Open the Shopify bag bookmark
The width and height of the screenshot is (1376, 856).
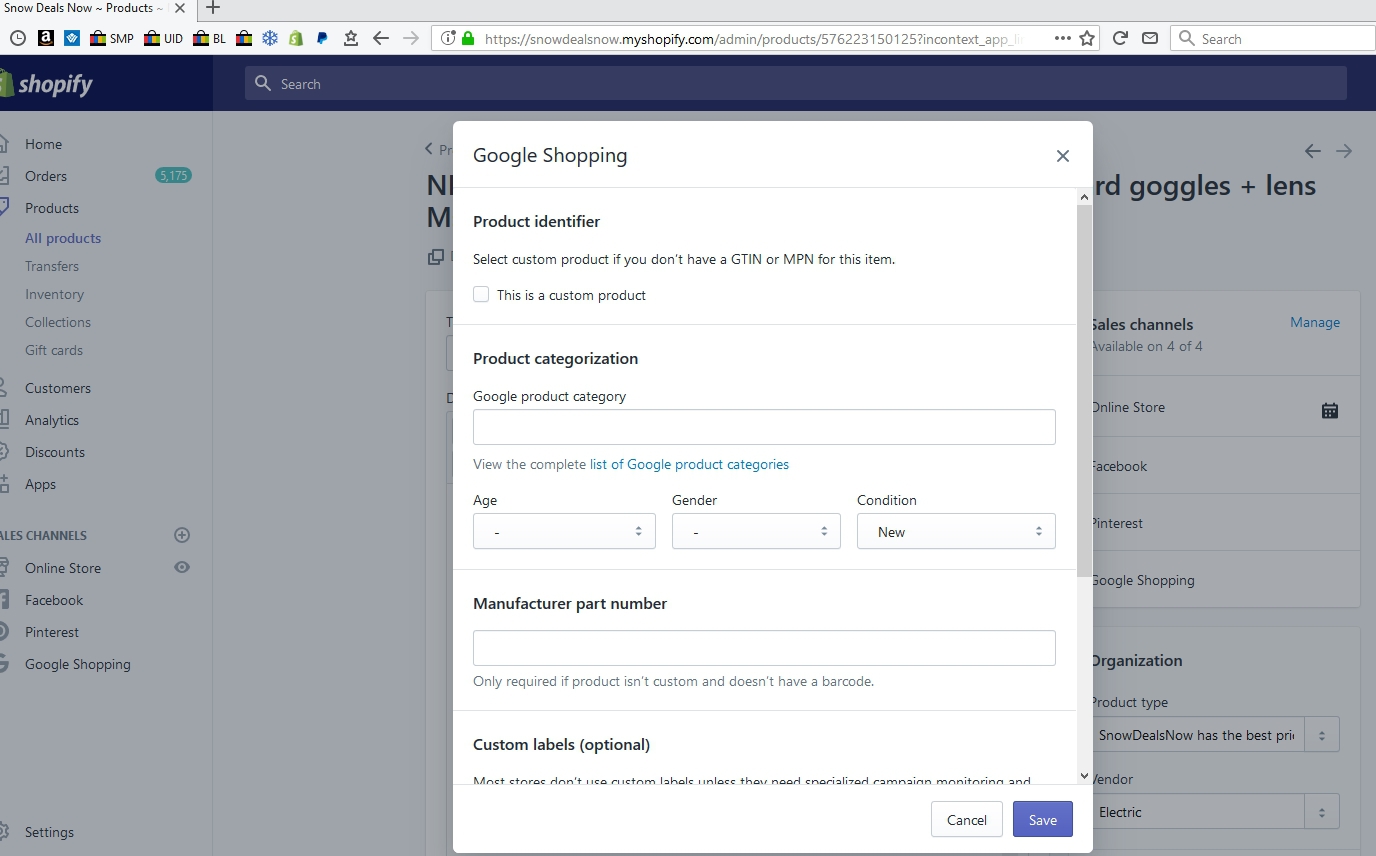click(296, 39)
